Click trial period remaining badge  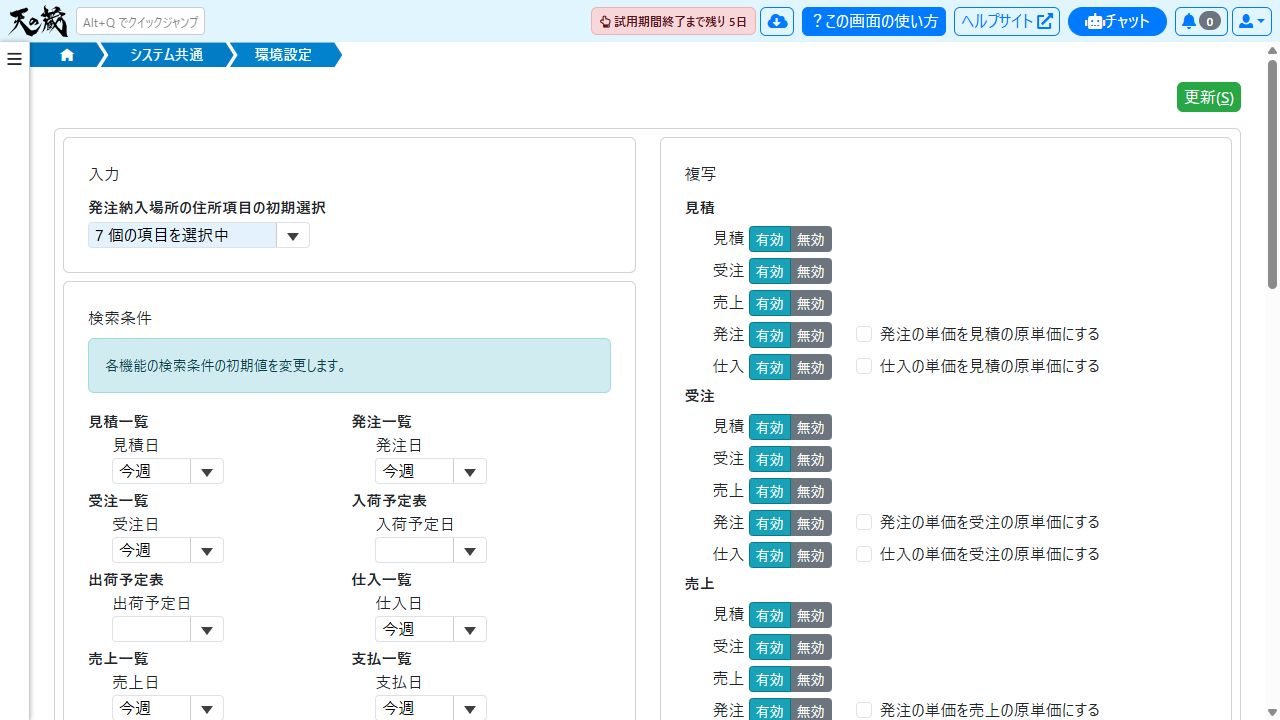click(x=673, y=21)
